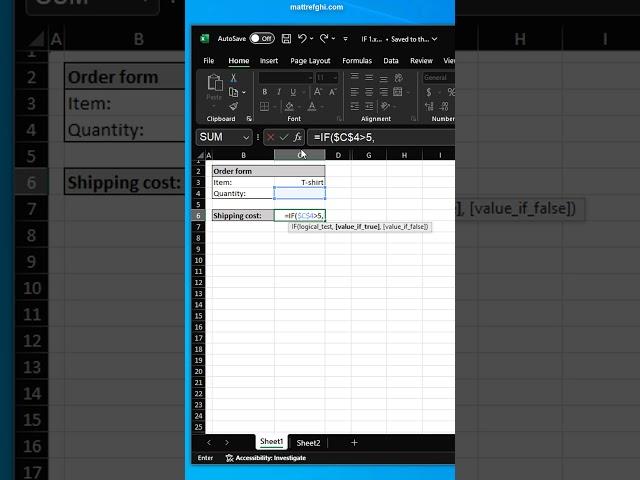Click the Increase Indent icon
The image size is (640, 480).
[x=369, y=106]
